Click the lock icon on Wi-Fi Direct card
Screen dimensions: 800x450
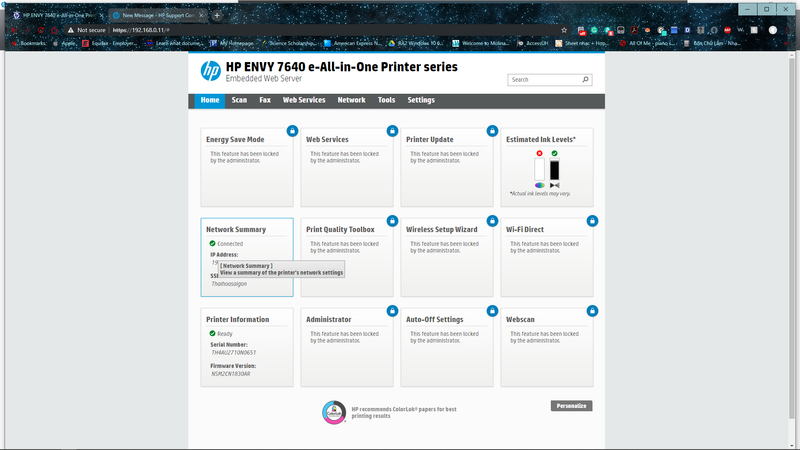[x=592, y=221]
